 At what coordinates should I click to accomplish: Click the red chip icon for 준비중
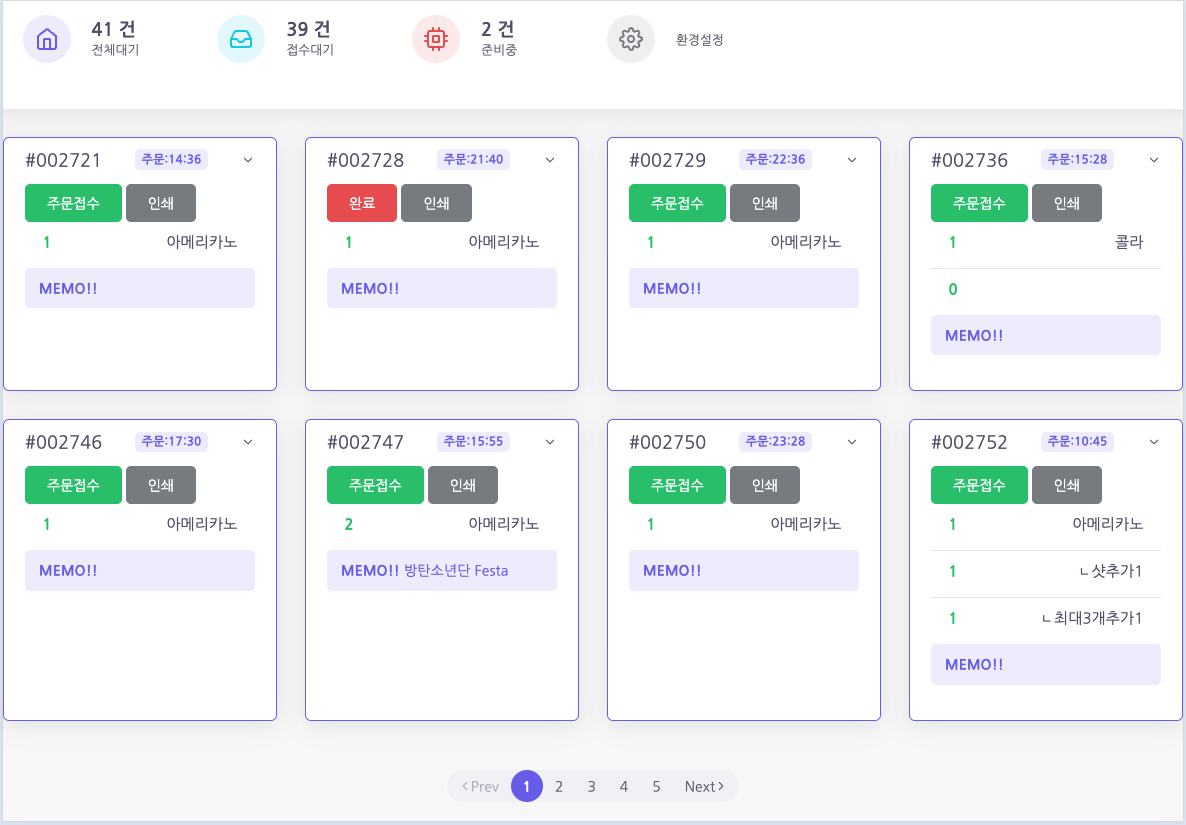click(x=436, y=40)
